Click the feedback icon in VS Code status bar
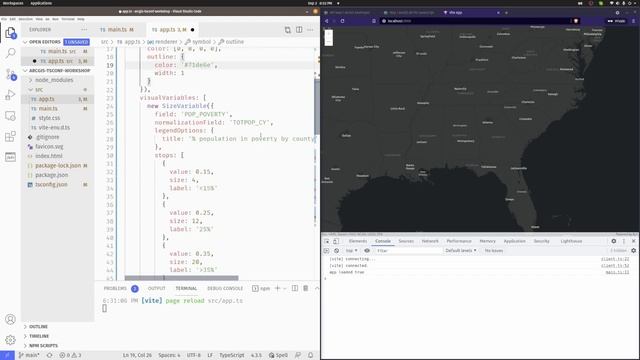 coord(298,355)
